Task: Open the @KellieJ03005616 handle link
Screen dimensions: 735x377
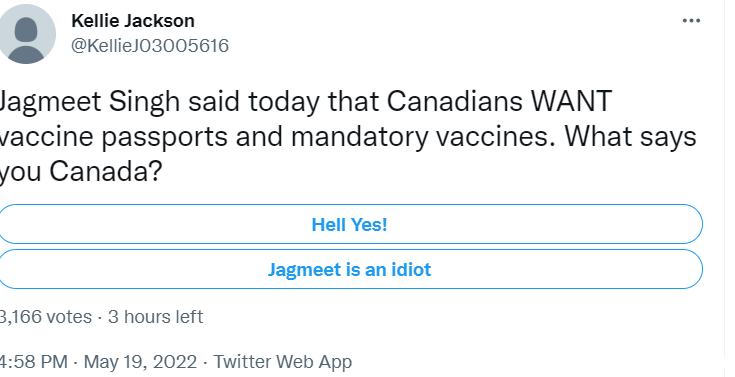Action: pos(150,45)
